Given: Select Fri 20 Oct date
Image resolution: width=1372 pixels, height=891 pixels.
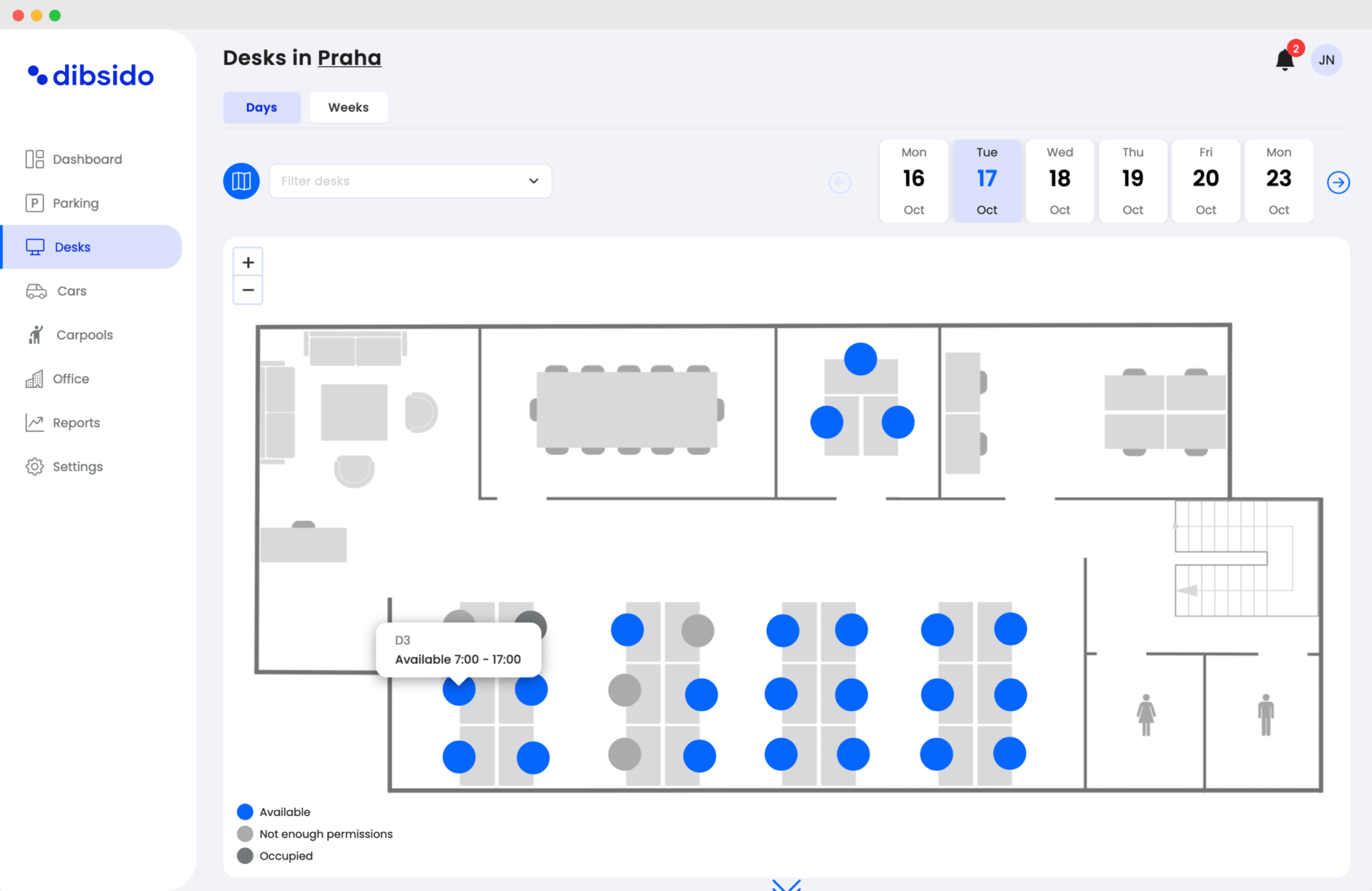Looking at the screenshot, I should click(1205, 181).
